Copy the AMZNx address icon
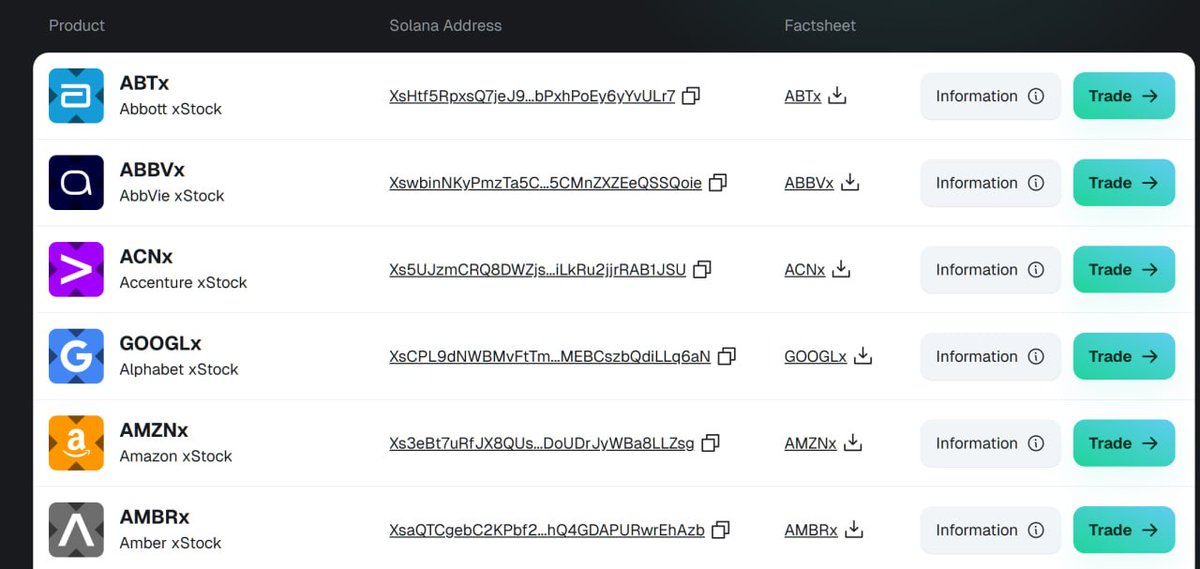 [710, 443]
